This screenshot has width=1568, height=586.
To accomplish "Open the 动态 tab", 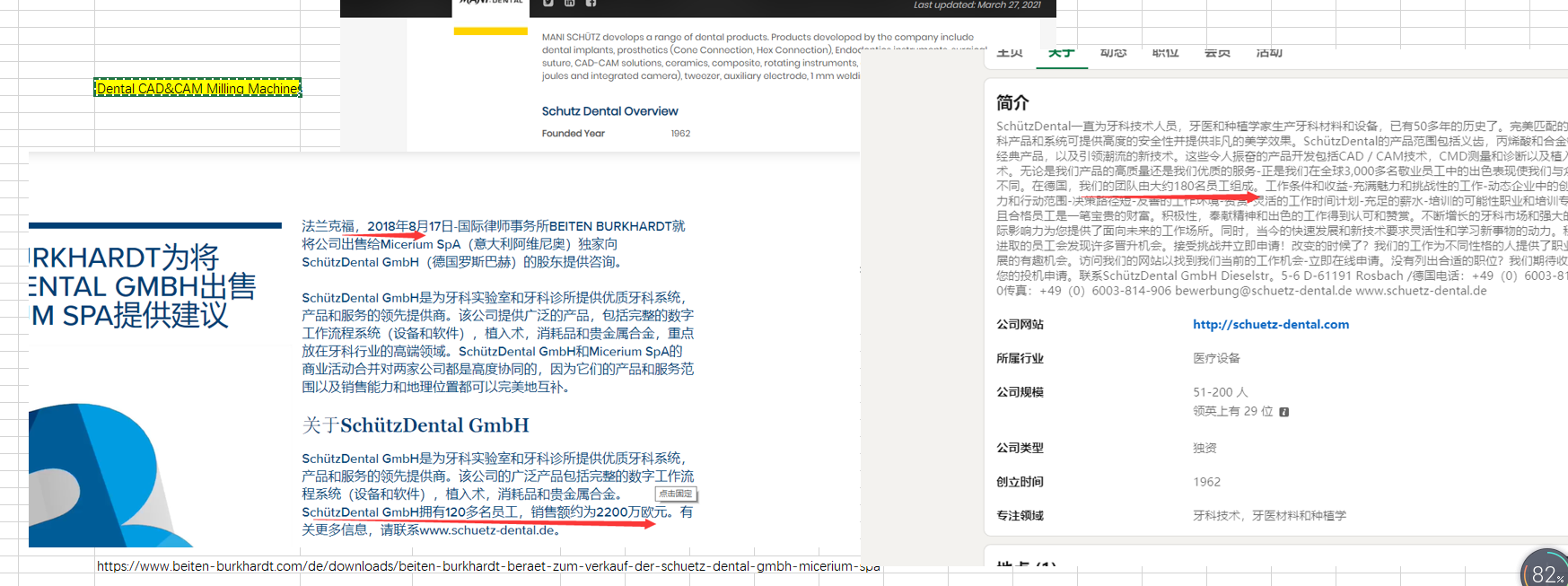I will (1113, 54).
